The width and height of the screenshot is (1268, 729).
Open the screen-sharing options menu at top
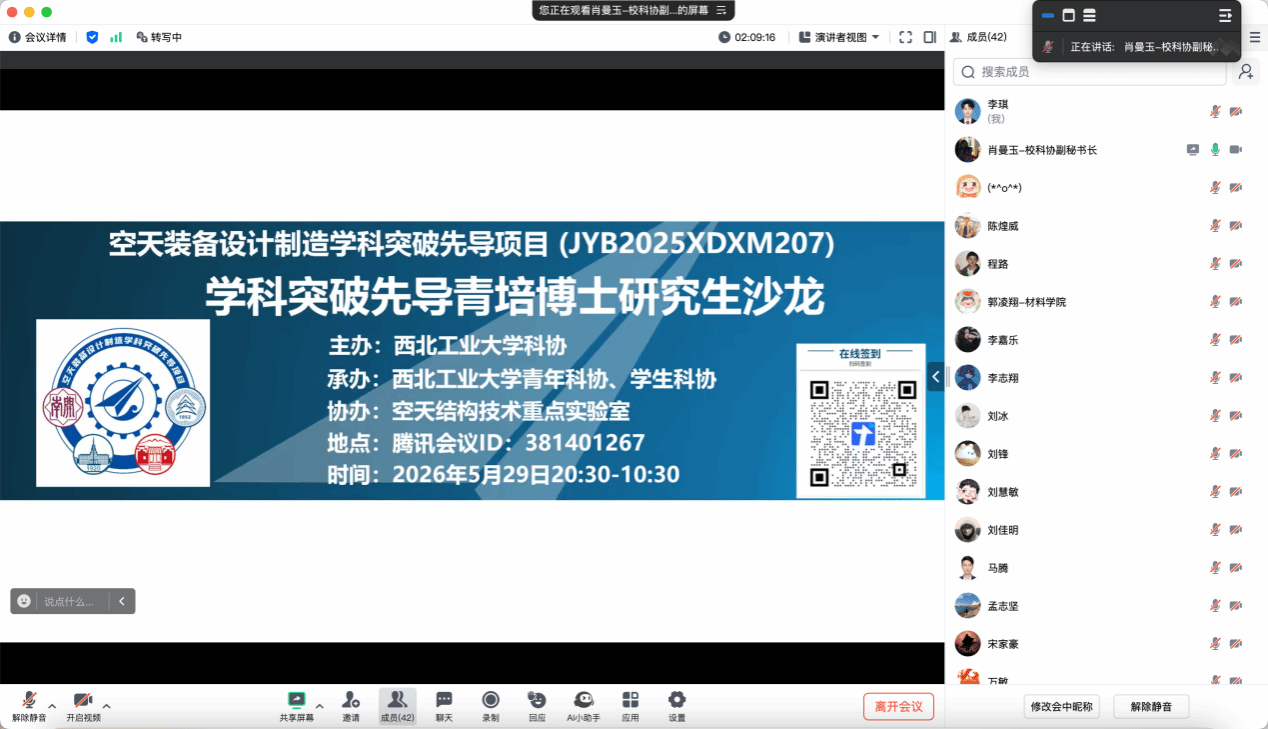(x=721, y=10)
